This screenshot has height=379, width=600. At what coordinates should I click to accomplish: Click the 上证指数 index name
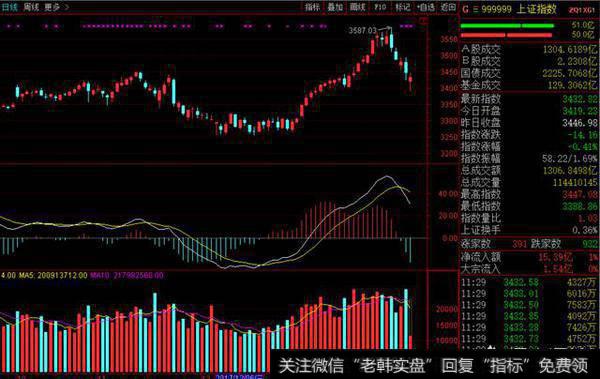click(x=536, y=9)
